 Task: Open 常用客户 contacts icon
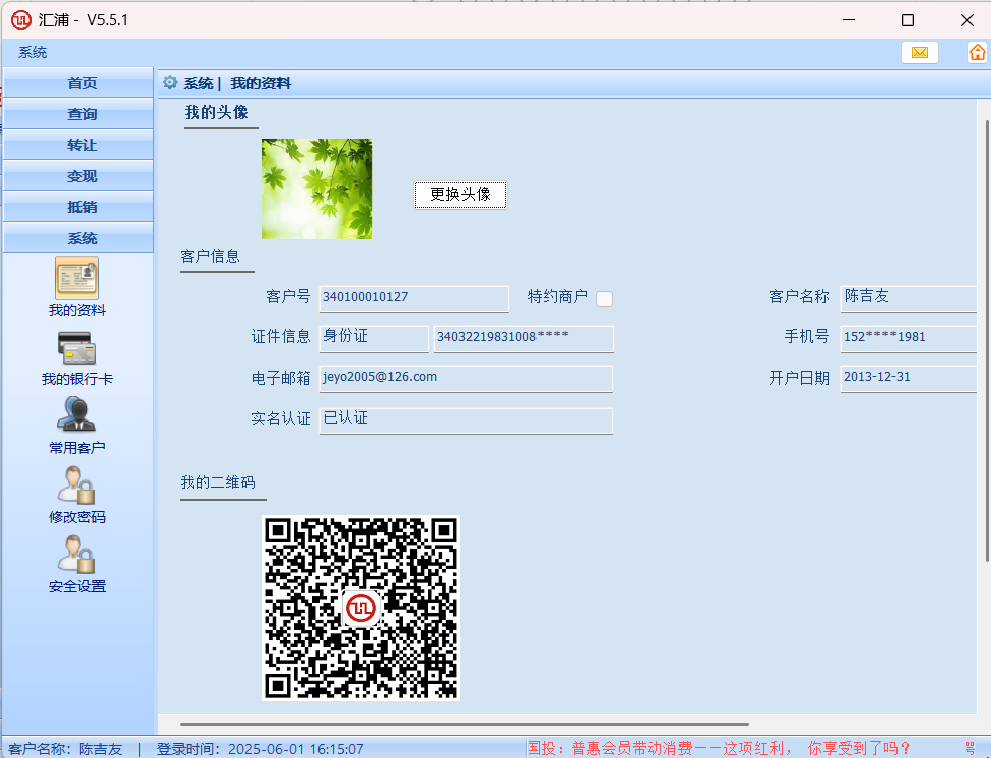[77, 416]
